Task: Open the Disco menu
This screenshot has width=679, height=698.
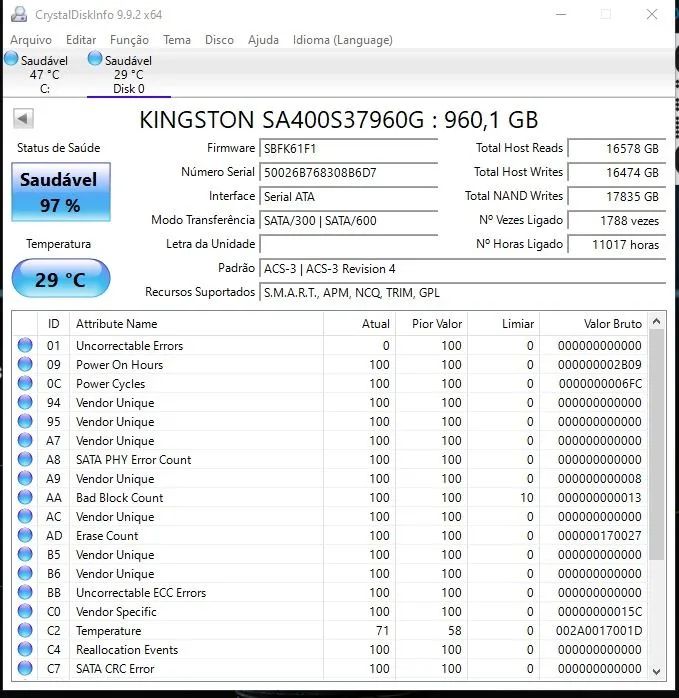Action: coord(219,40)
